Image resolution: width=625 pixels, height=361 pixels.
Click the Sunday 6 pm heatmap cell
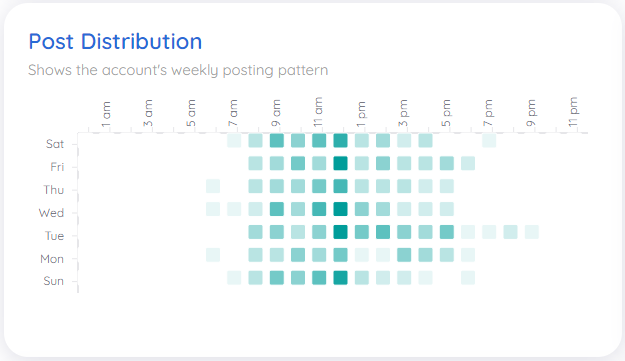tap(468, 278)
